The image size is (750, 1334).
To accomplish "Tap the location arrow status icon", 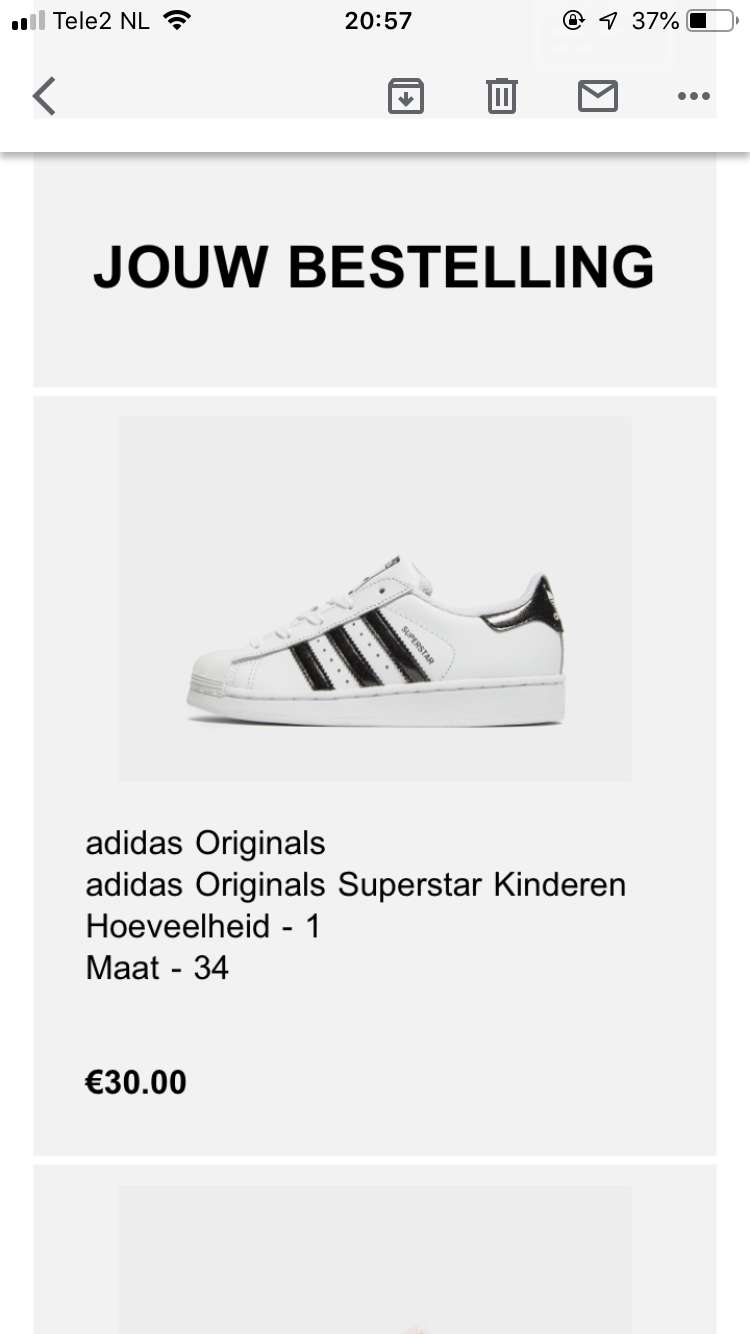I will click(x=609, y=20).
